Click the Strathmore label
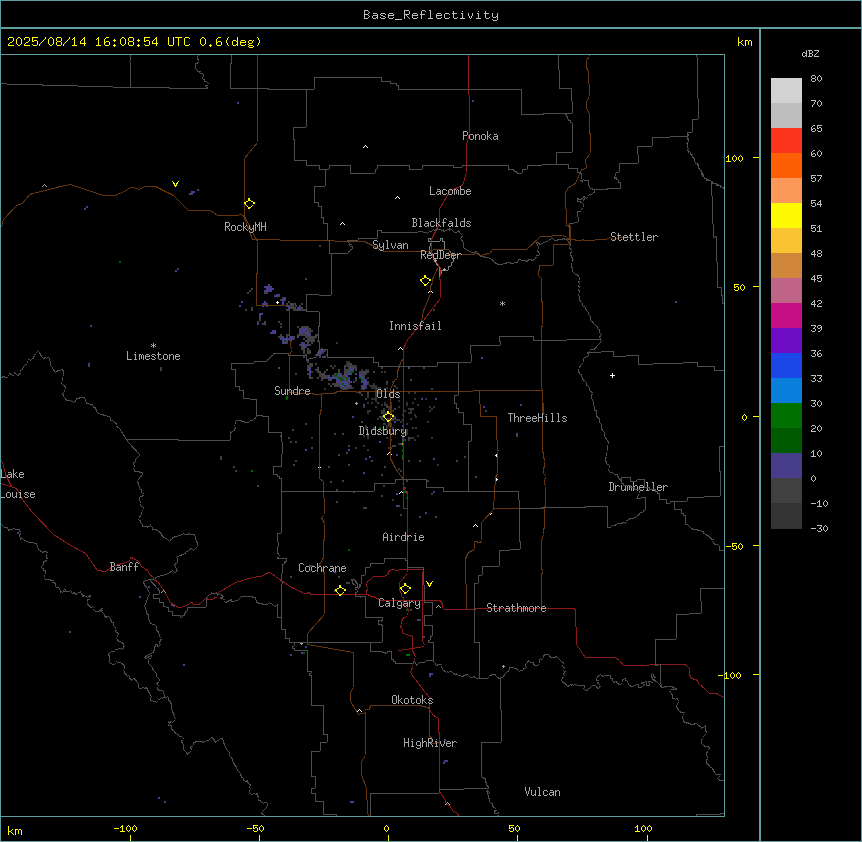Viewport: 862px width, 842px height. pos(516,608)
